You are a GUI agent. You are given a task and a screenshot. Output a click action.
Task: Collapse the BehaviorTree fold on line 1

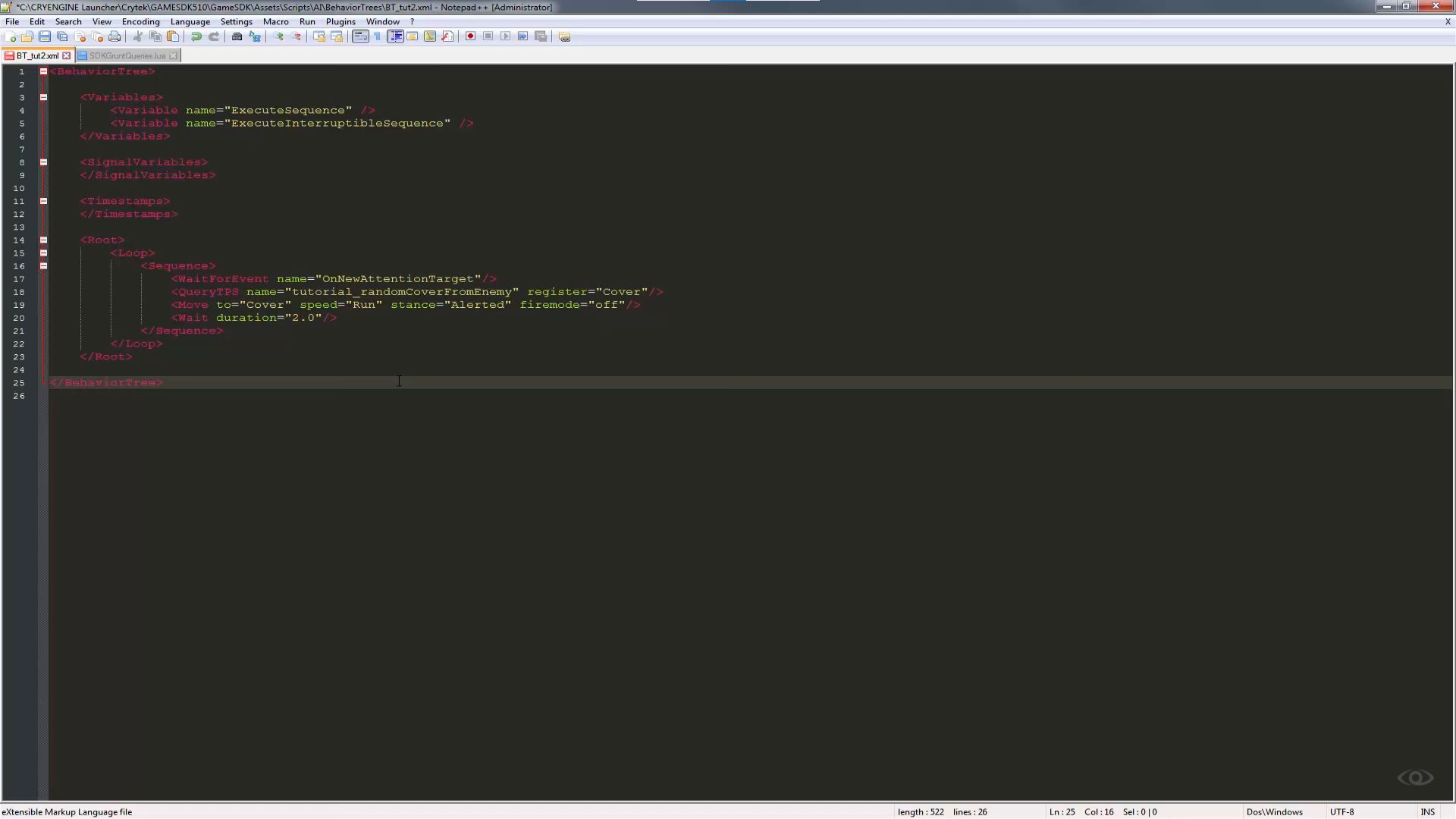point(43,71)
